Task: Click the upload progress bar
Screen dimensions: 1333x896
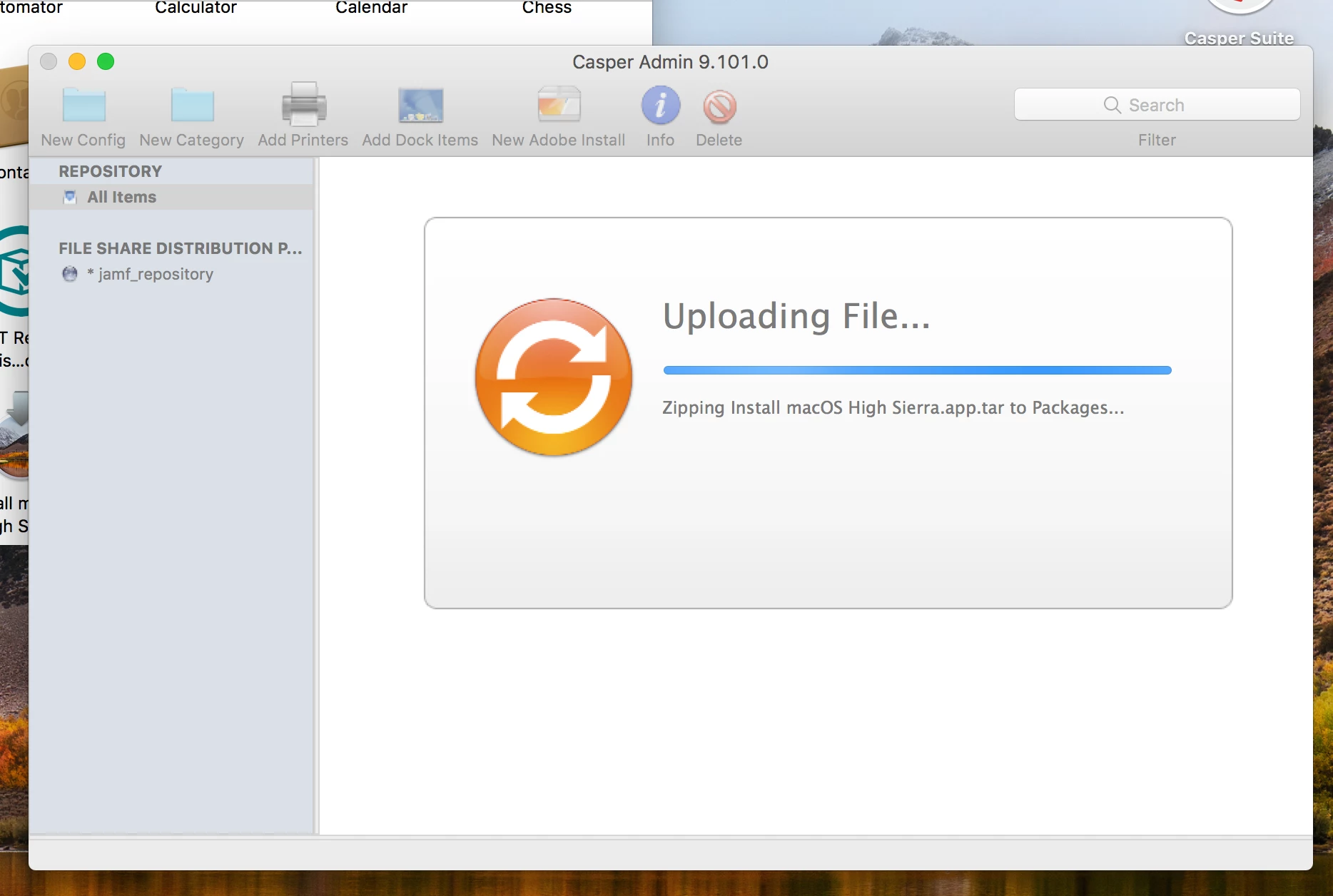Action: tap(917, 370)
